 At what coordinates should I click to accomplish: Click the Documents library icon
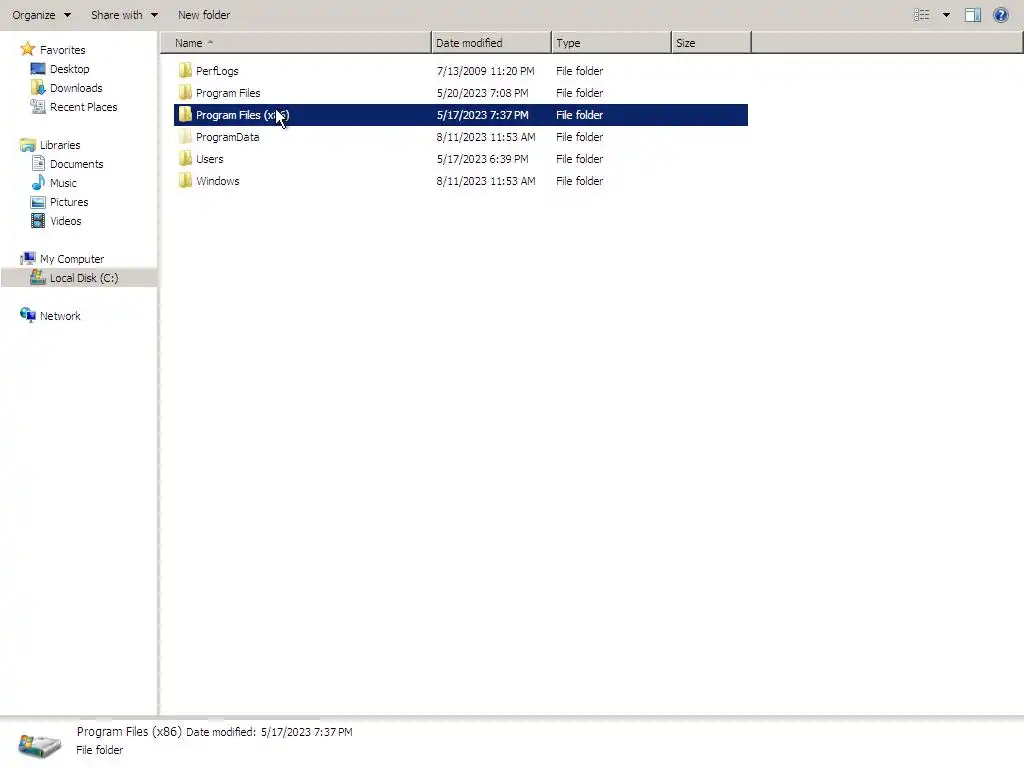click(38, 164)
